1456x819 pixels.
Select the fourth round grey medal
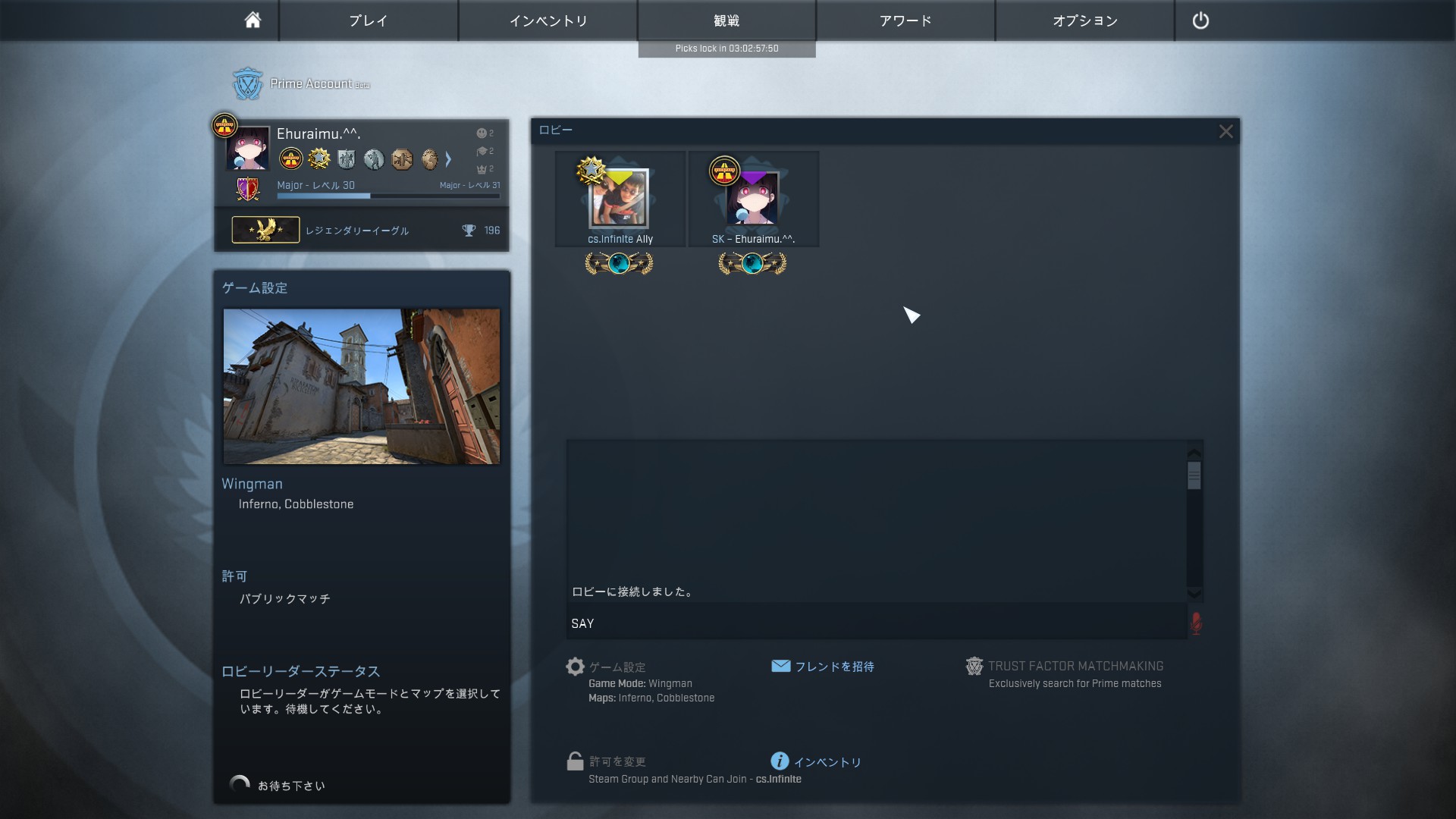pos(374,158)
